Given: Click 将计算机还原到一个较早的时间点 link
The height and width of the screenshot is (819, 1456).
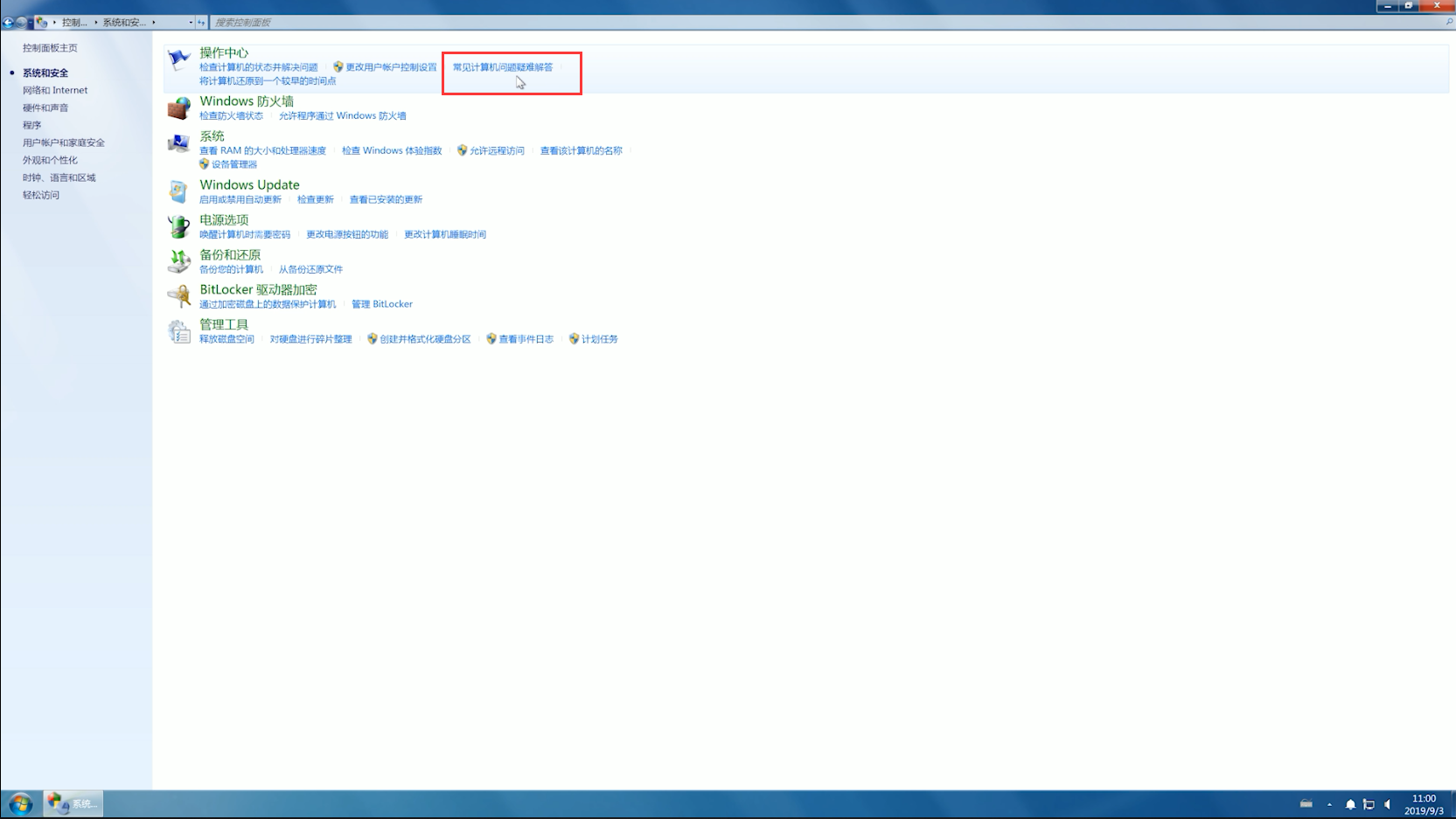Looking at the screenshot, I should [x=268, y=81].
